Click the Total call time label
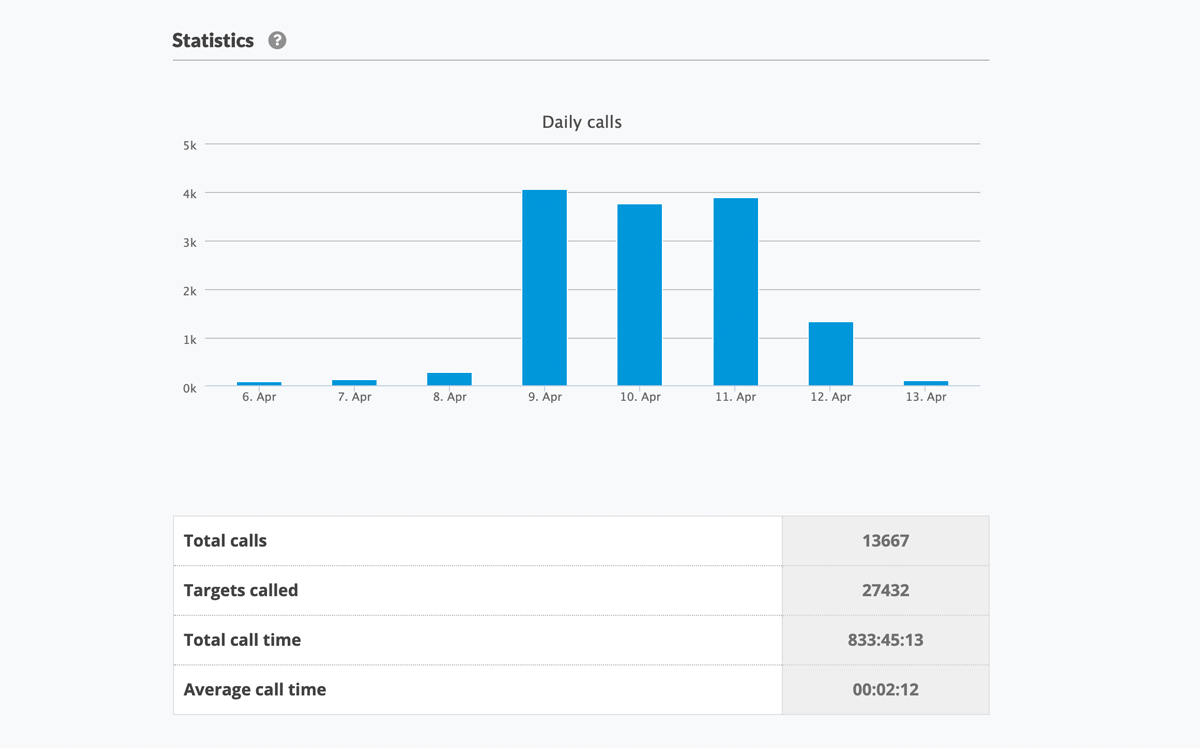The height and width of the screenshot is (748, 1200). pyautogui.click(x=242, y=640)
